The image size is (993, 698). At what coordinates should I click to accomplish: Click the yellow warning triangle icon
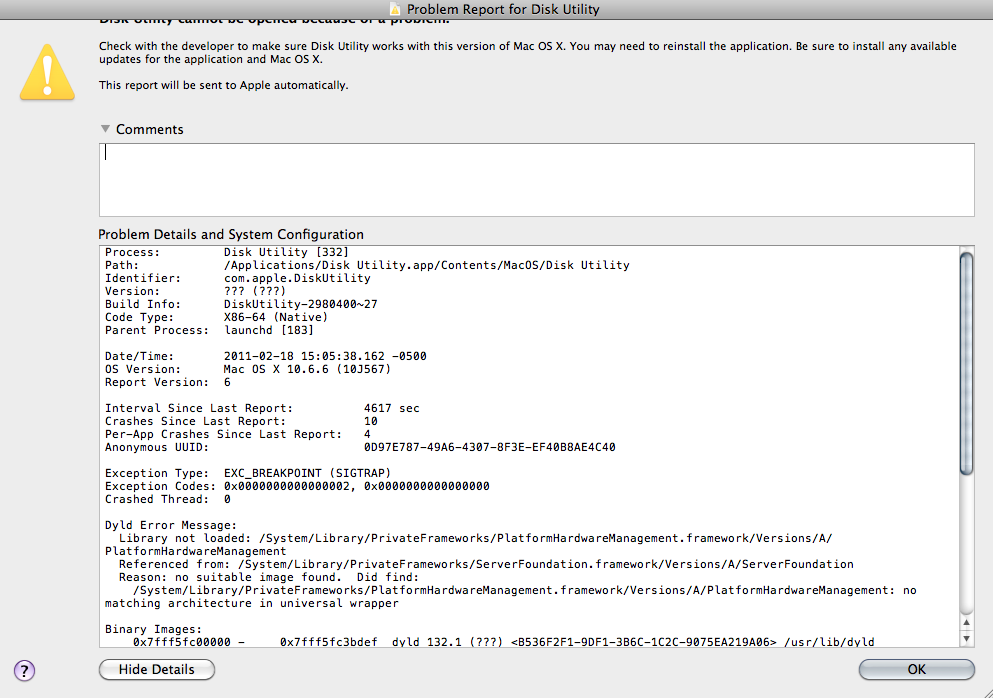tap(47, 72)
